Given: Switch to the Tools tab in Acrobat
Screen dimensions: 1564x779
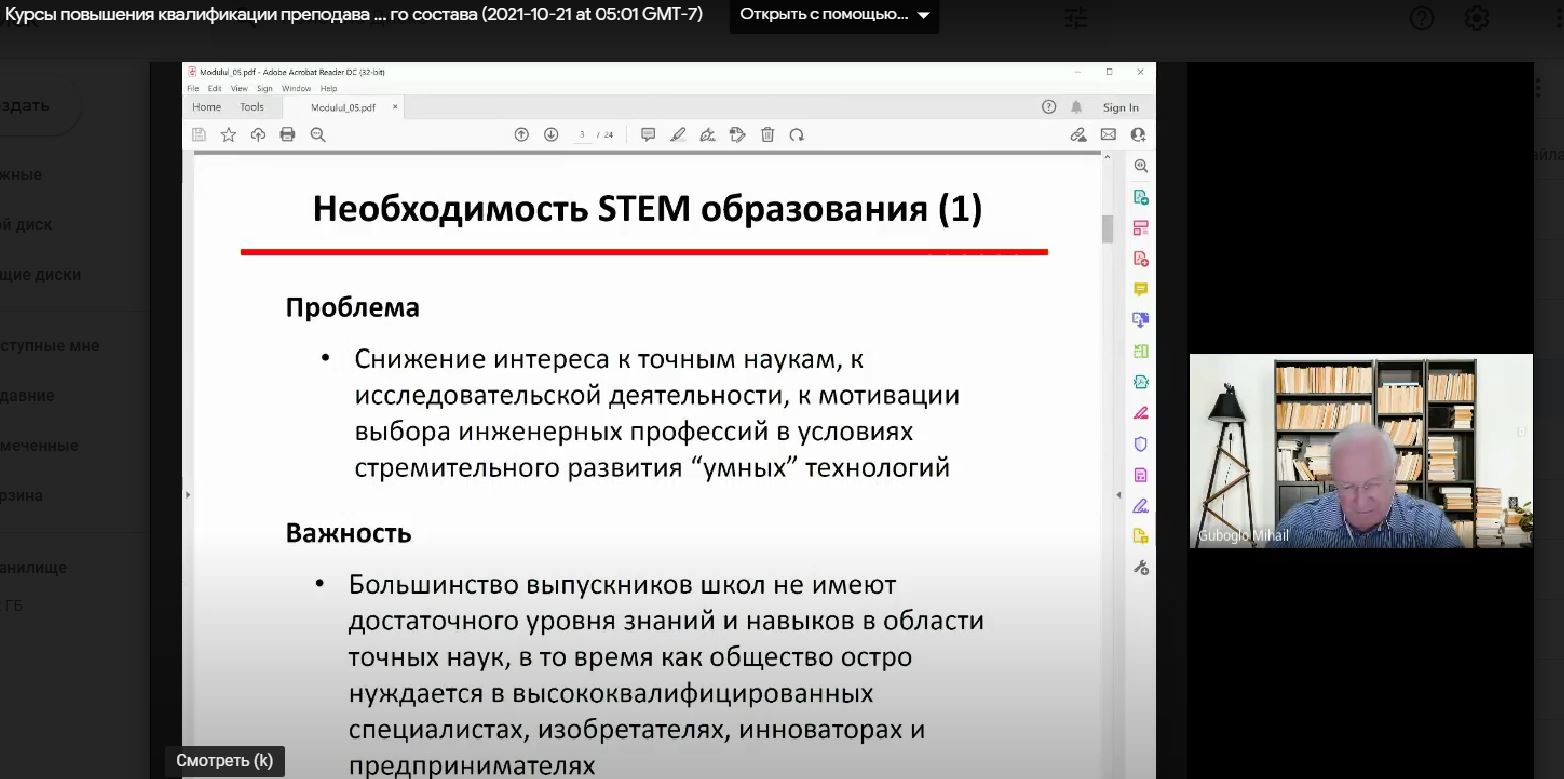Looking at the screenshot, I should click(252, 107).
